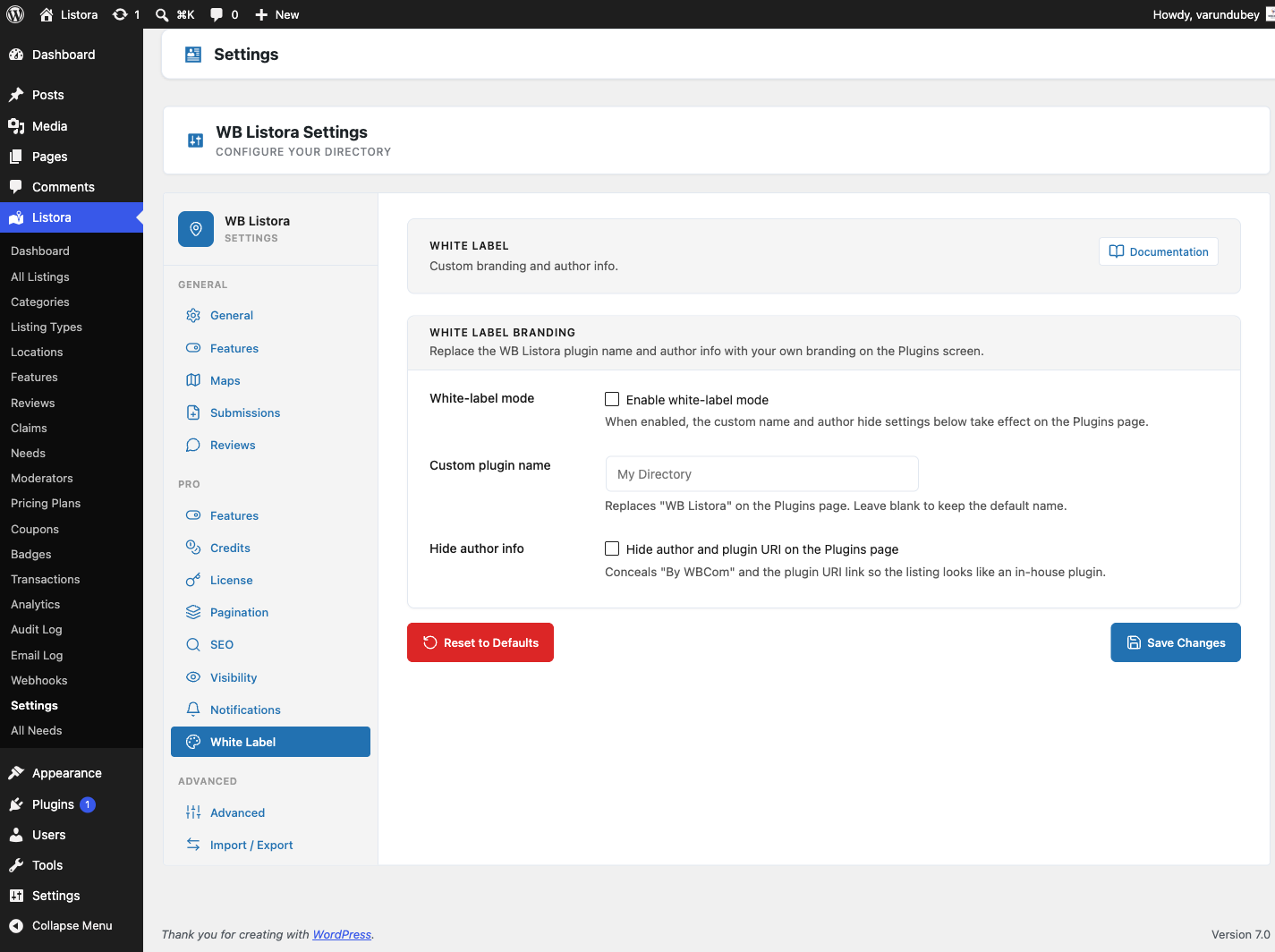Click the Submissions document icon

(193, 412)
